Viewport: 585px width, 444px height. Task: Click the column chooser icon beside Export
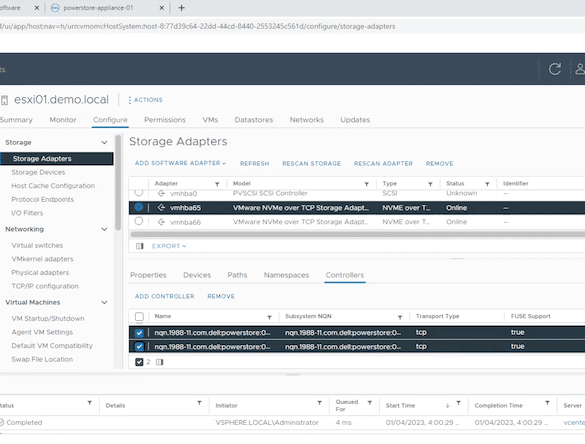[x=140, y=246]
